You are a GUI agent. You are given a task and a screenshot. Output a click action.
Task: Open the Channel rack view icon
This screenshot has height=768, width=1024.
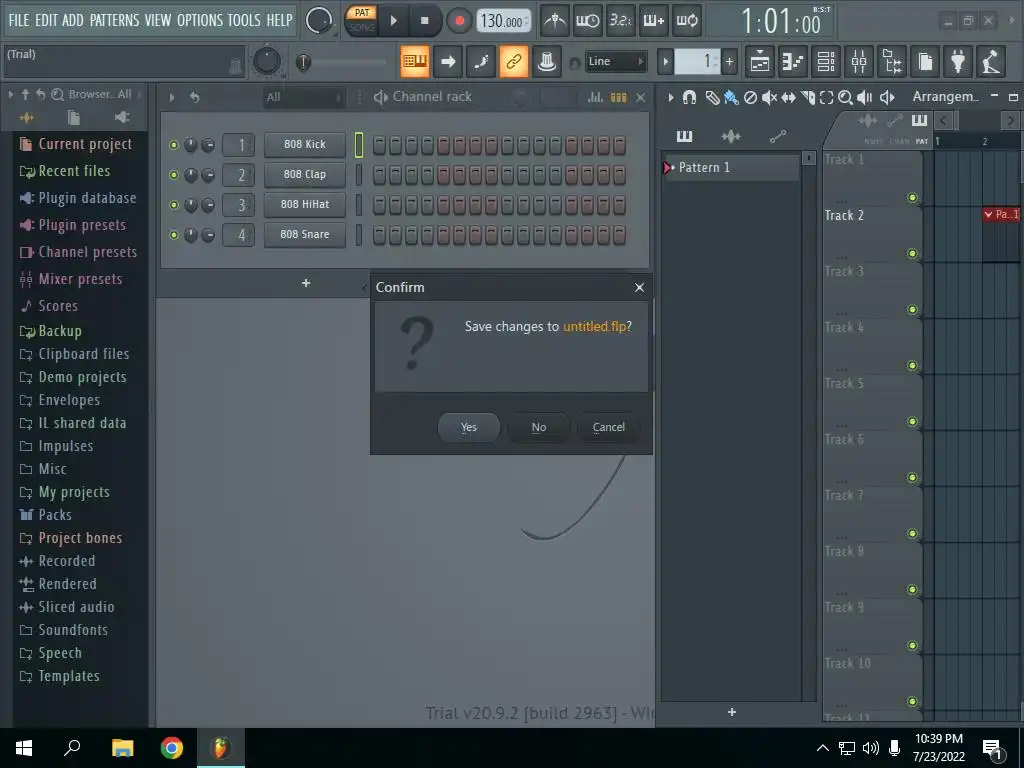(826, 61)
